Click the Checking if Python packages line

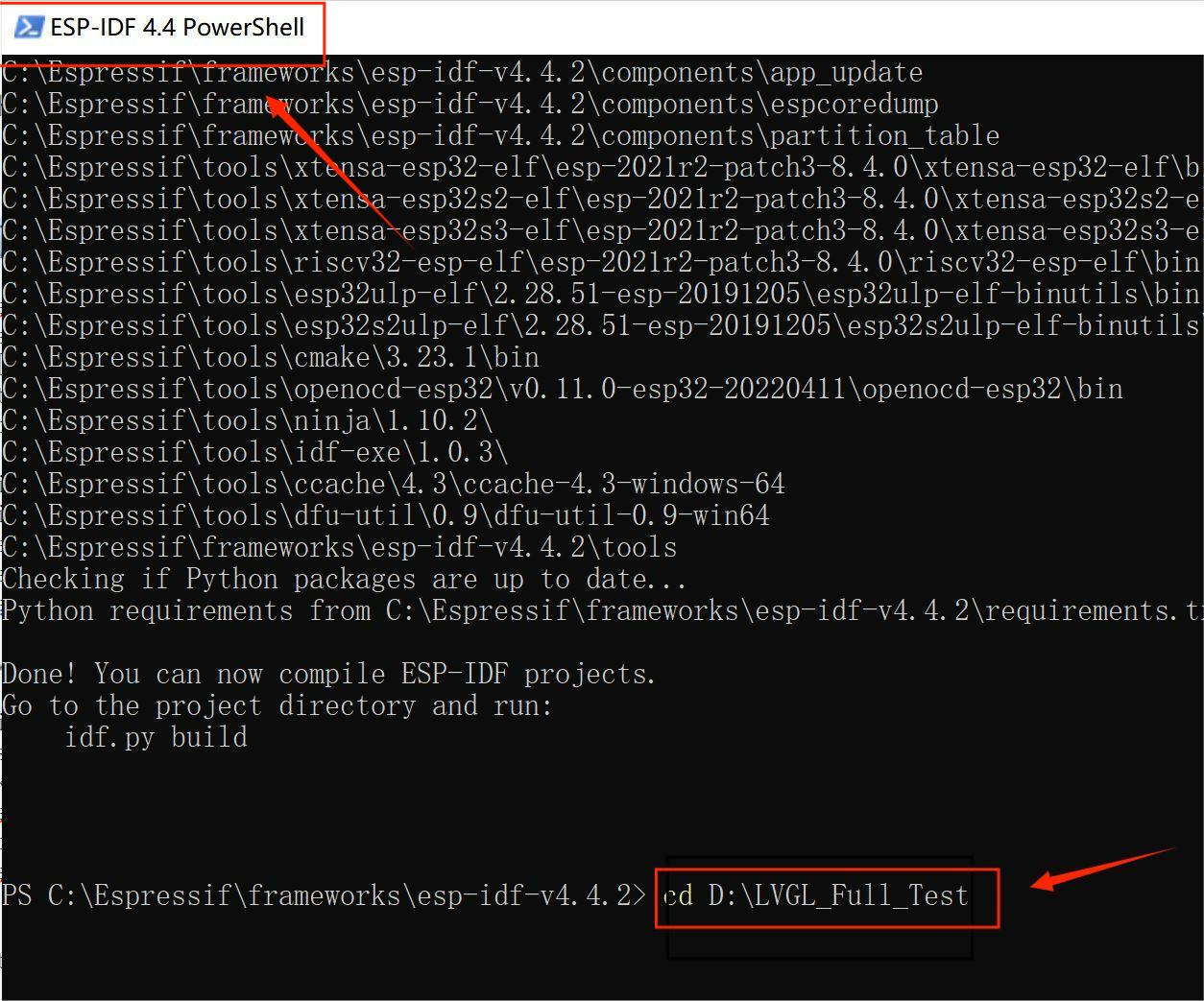pos(344,579)
